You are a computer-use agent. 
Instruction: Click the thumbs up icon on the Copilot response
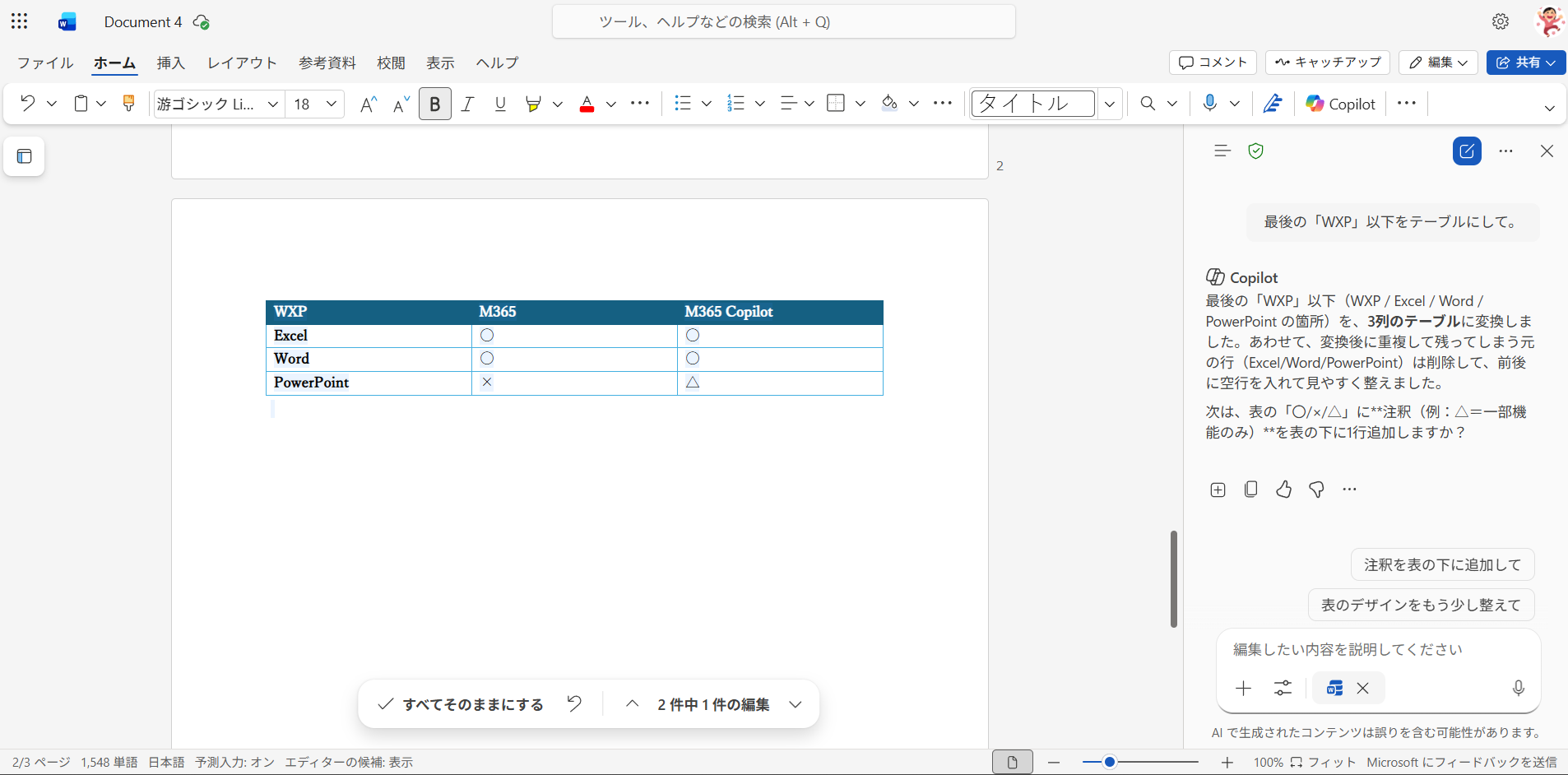click(x=1283, y=490)
